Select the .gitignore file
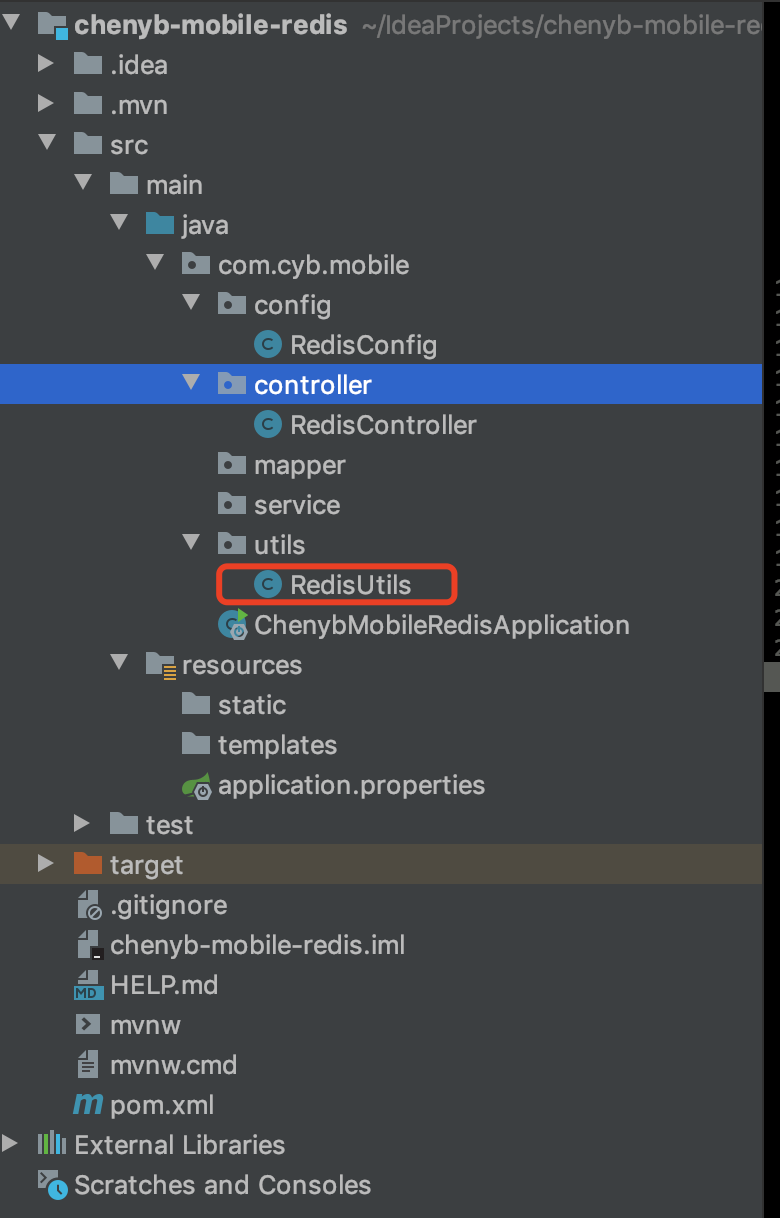This screenshot has width=780, height=1218. pyautogui.click(x=168, y=905)
